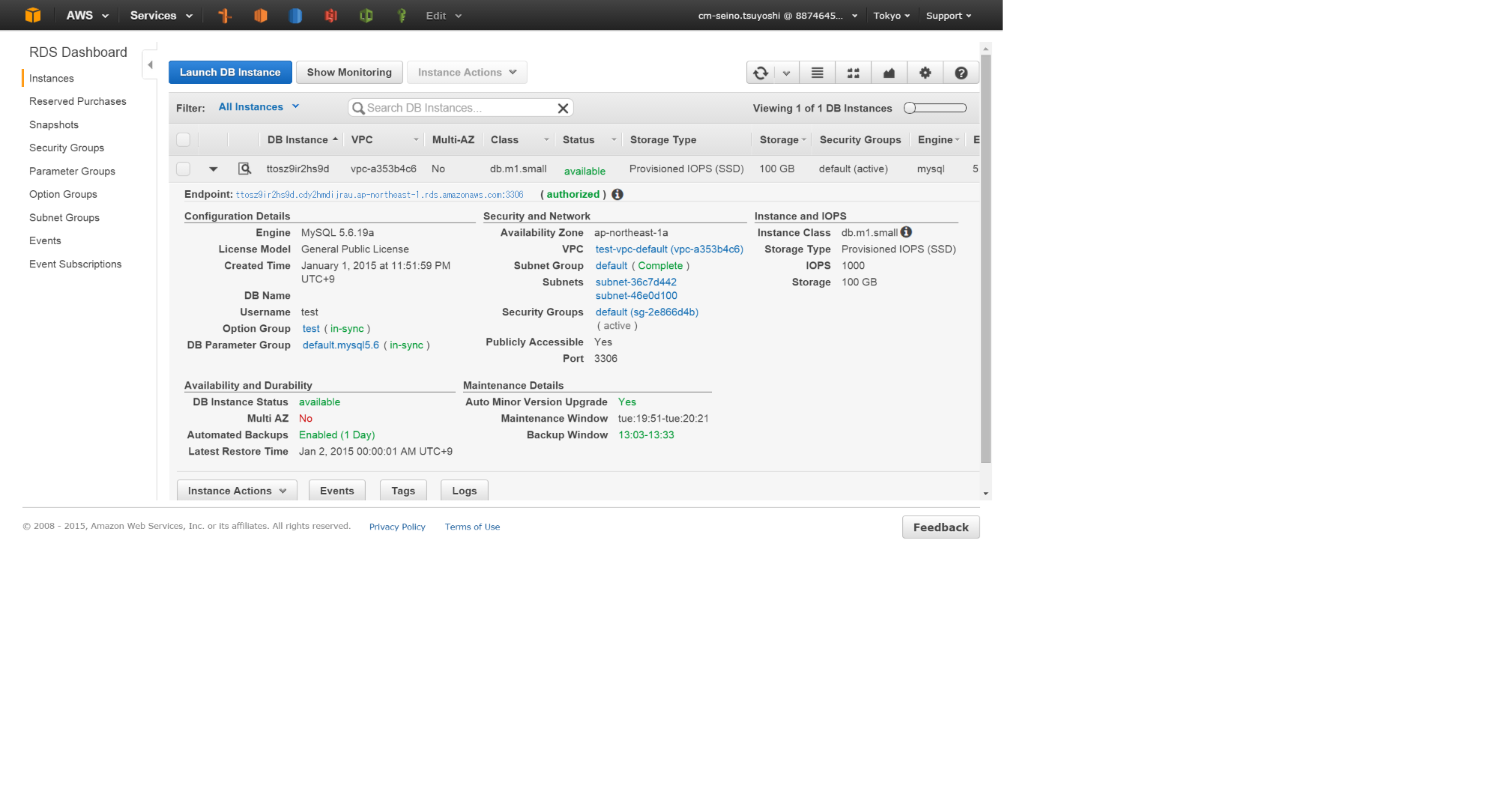Viewport: 1498px width, 812px height.
Task: Click the Launch DB Instance button
Action: click(229, 72)
